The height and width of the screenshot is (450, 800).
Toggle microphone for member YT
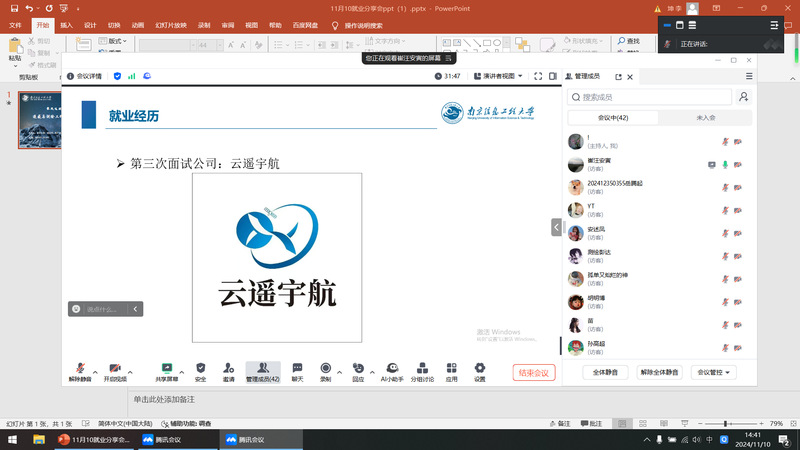725,210
